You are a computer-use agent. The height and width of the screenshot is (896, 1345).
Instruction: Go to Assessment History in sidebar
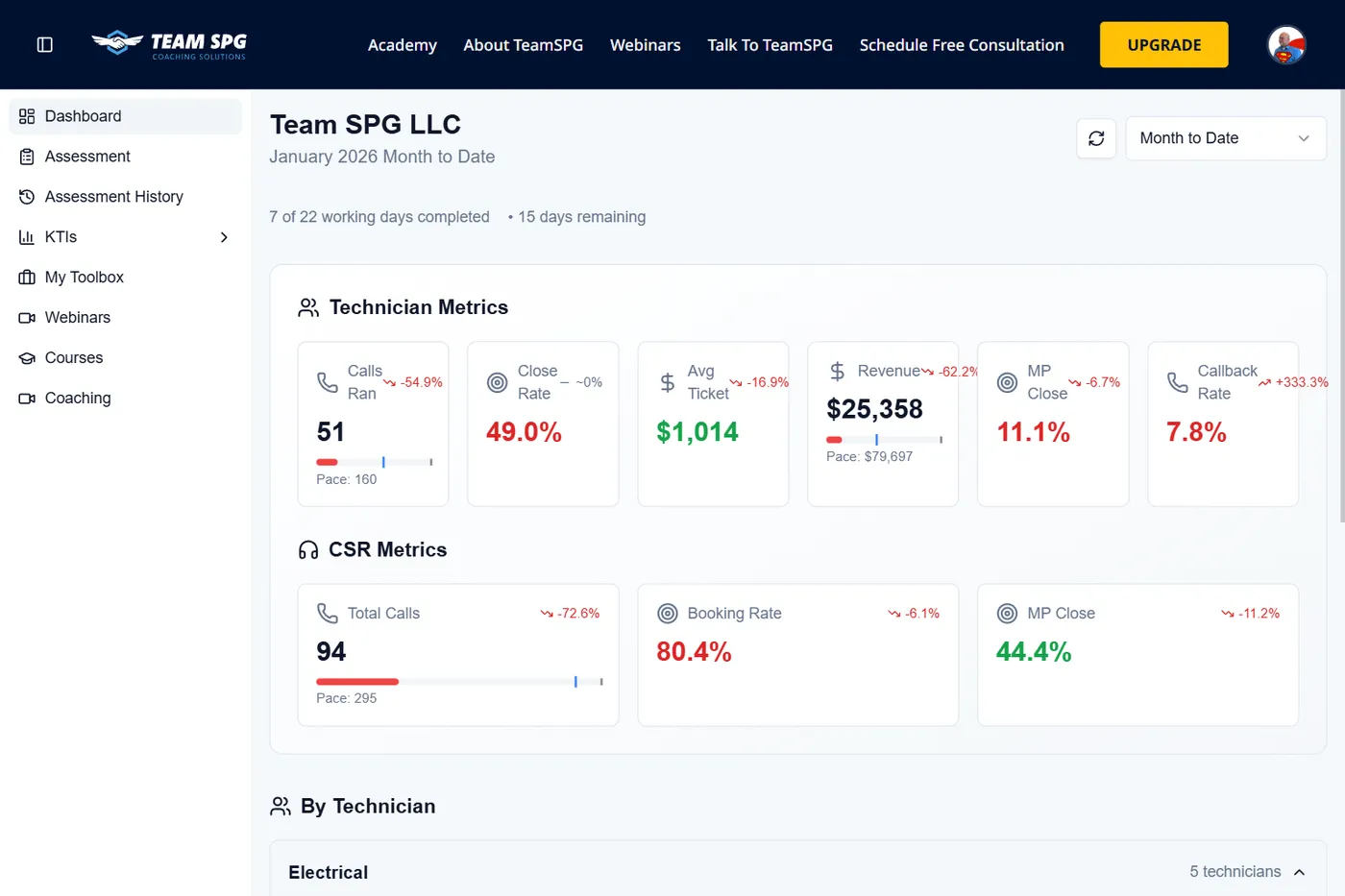click(x=126, y=197)
